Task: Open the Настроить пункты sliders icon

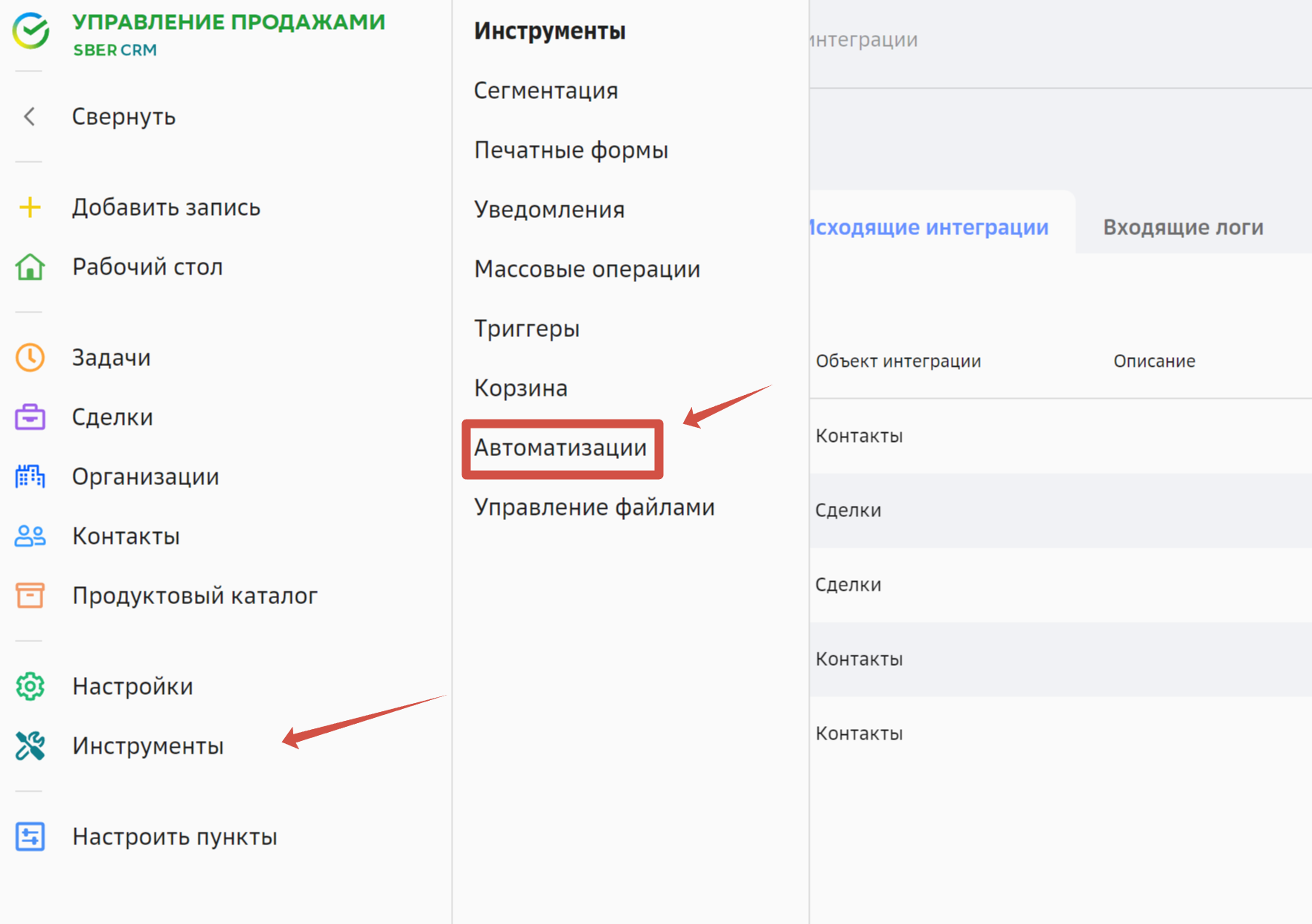Action: click(x=30, y=836)
